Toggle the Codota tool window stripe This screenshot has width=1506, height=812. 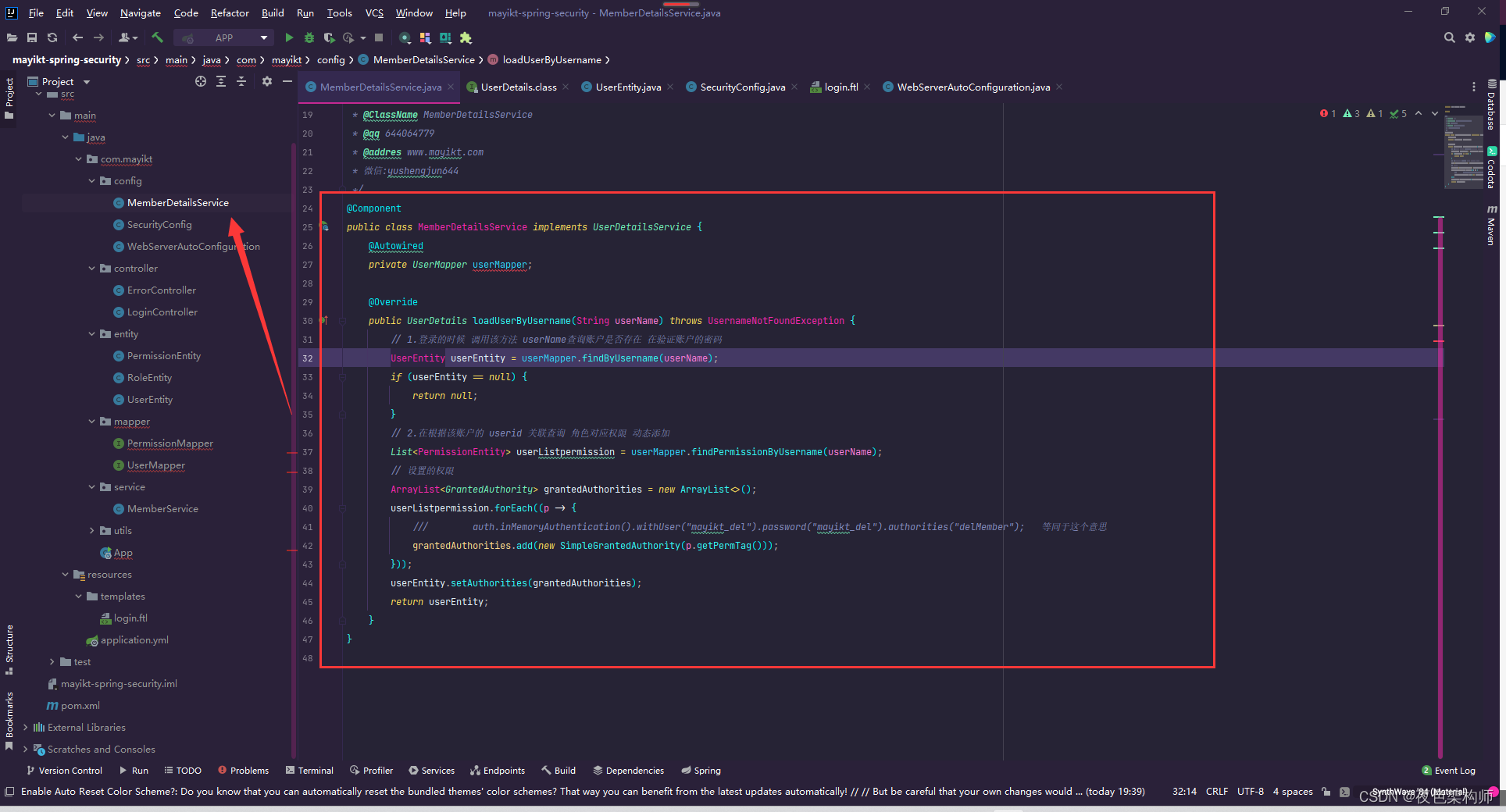tap(1492, 167)
